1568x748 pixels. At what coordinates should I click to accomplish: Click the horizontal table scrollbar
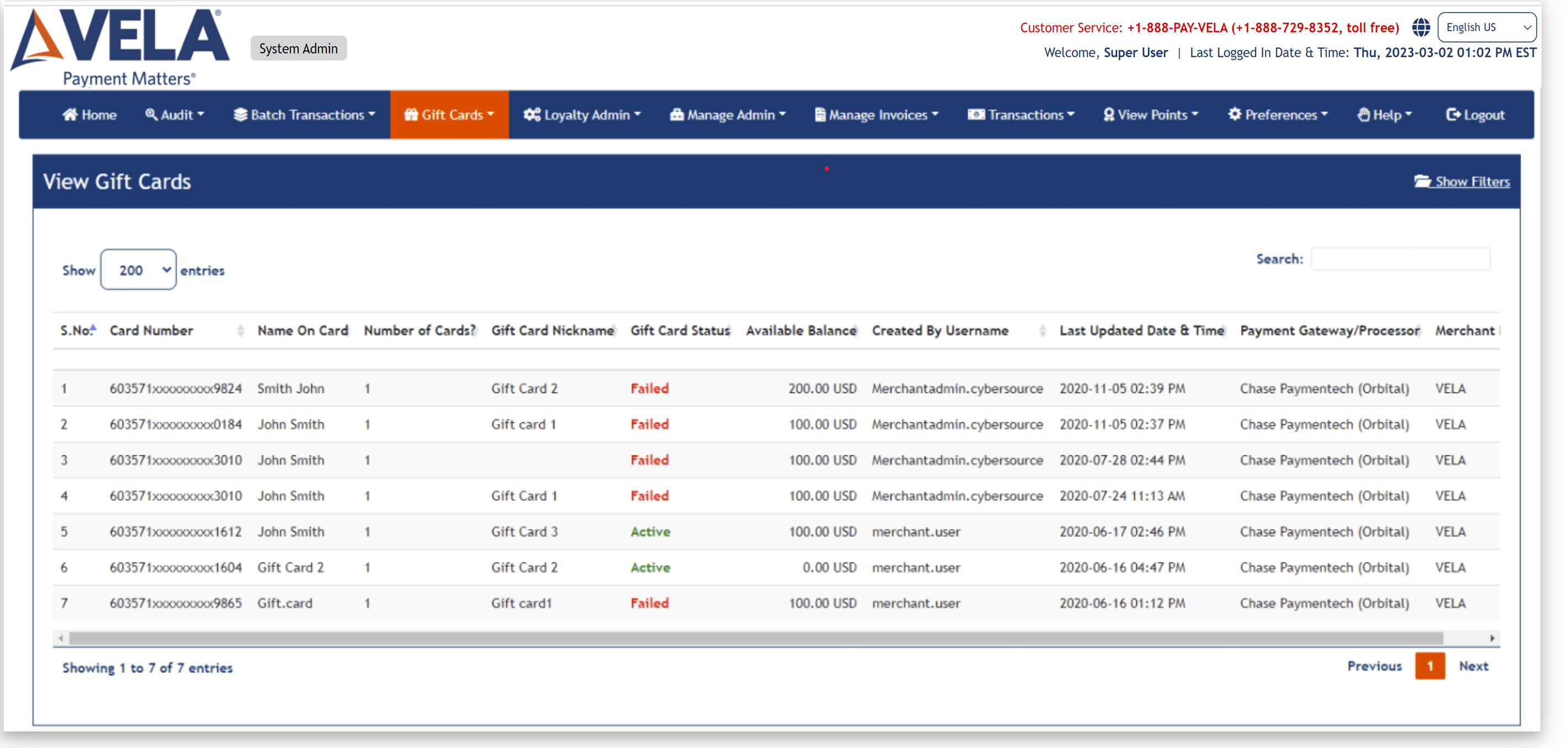(x=755, y=638)
